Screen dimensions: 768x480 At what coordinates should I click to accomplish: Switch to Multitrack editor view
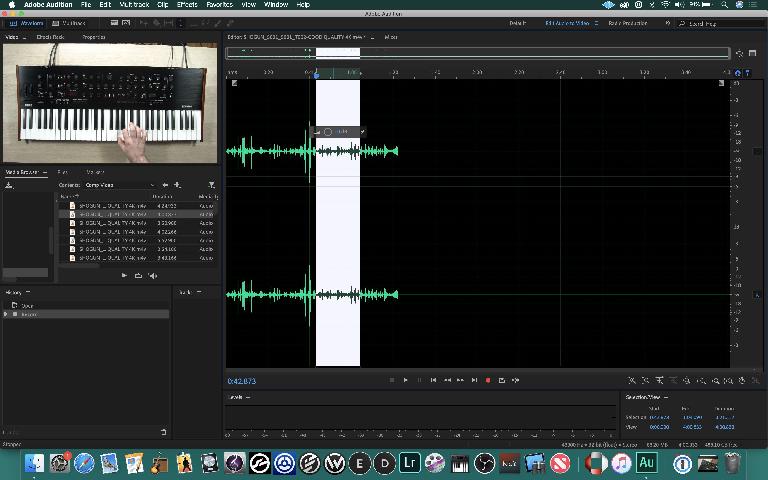tap(68, 22)
